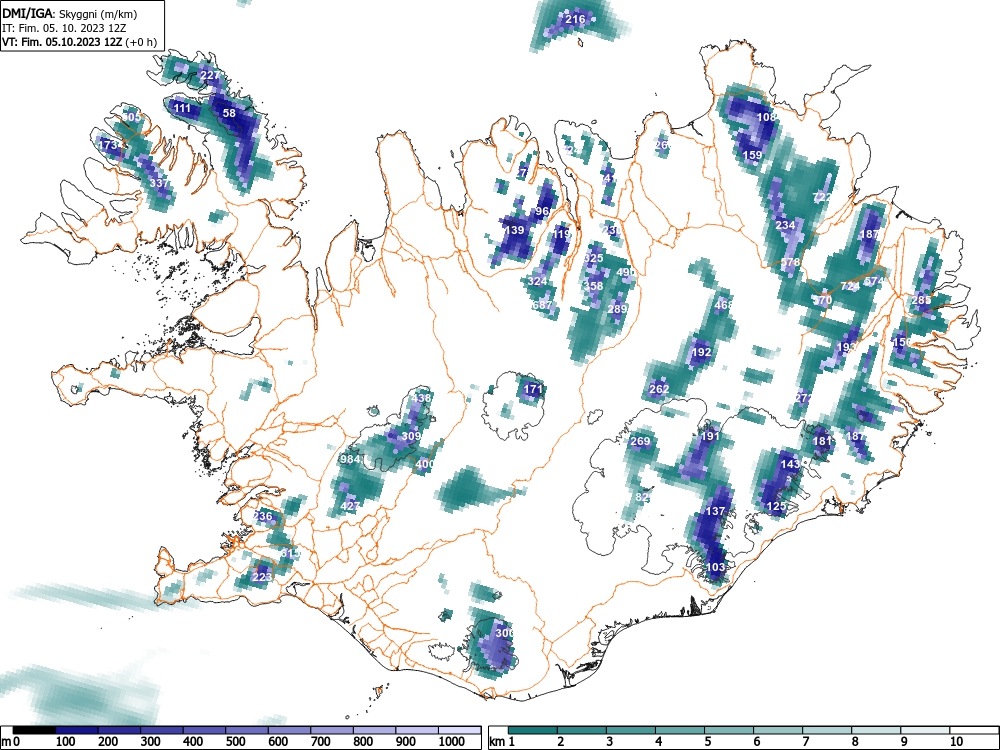Click the visibility value 173
Viewport: 1000px width, 750px height.
(x=108, y=145)
